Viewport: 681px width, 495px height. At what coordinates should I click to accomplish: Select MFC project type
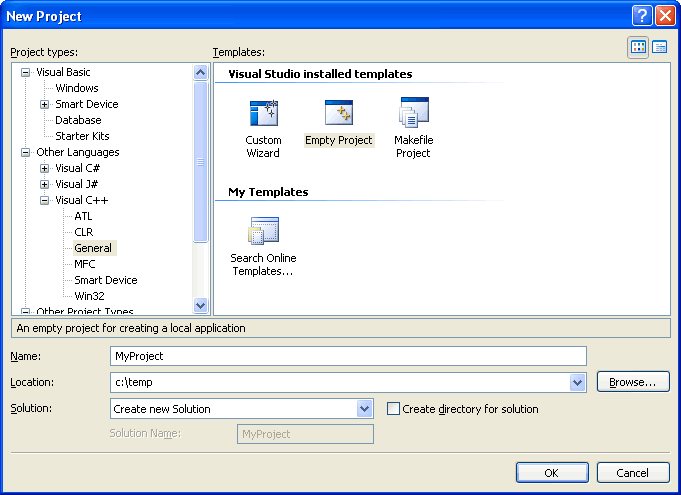[85, 264]
